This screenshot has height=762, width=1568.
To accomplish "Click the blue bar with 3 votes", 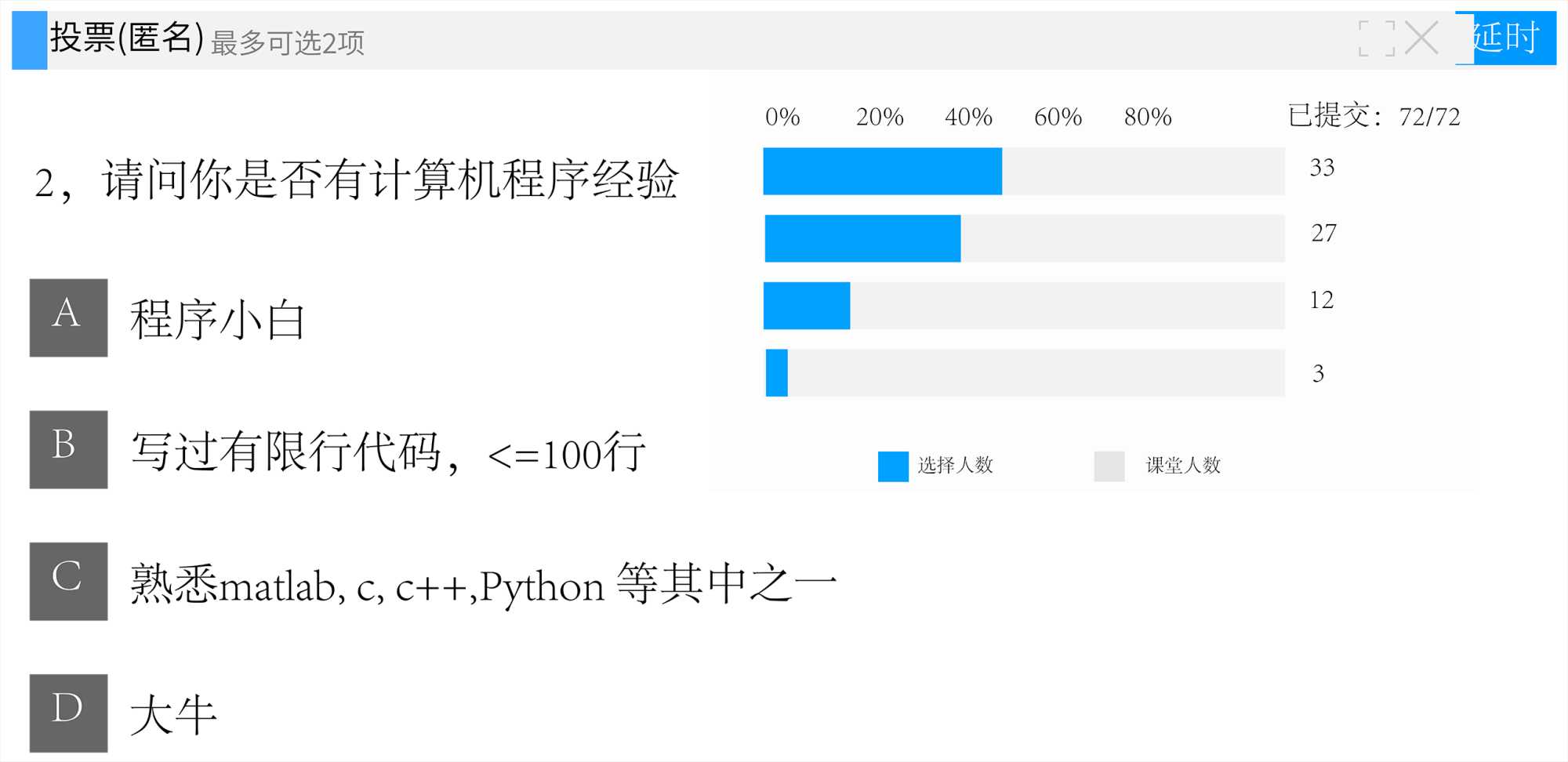I will point(777,373).
